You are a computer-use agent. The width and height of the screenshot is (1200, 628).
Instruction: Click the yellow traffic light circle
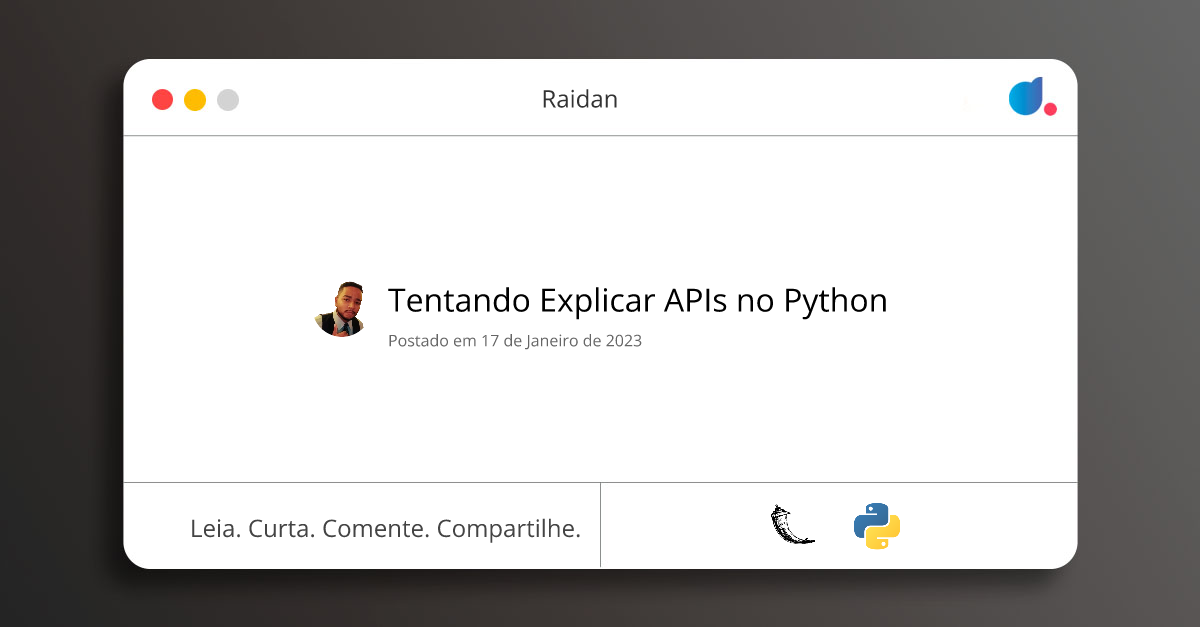point(195,99)
